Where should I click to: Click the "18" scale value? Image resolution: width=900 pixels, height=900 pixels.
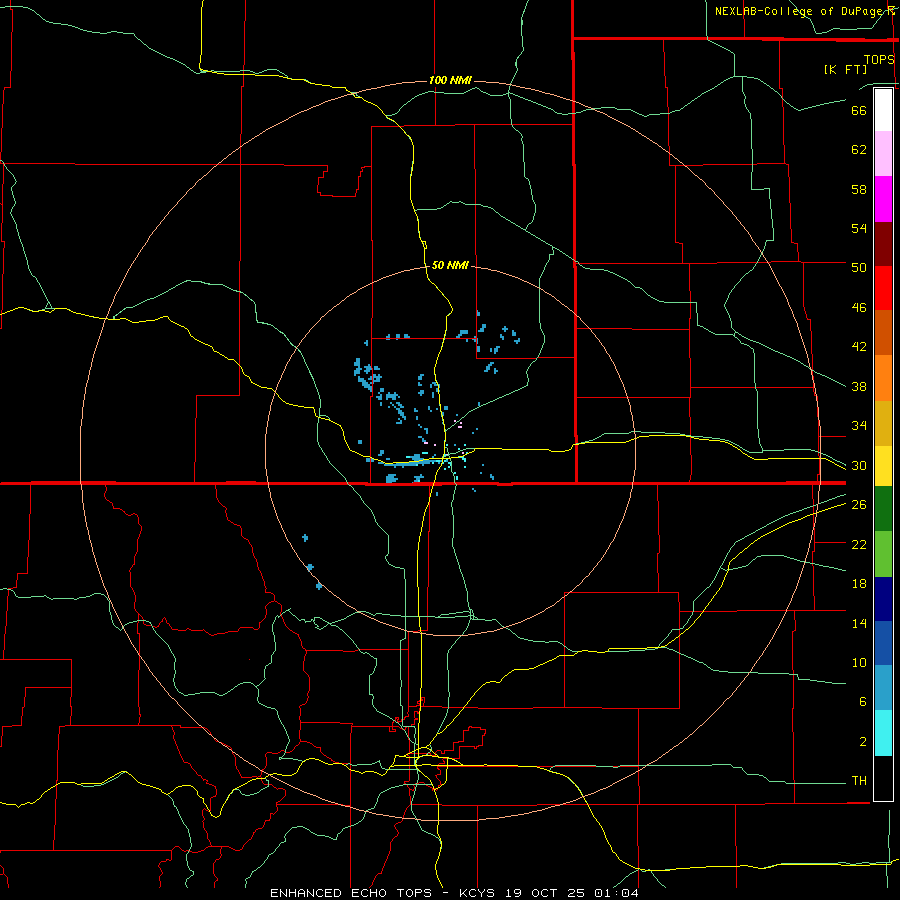pyautogui.click(x=859, y=584)
